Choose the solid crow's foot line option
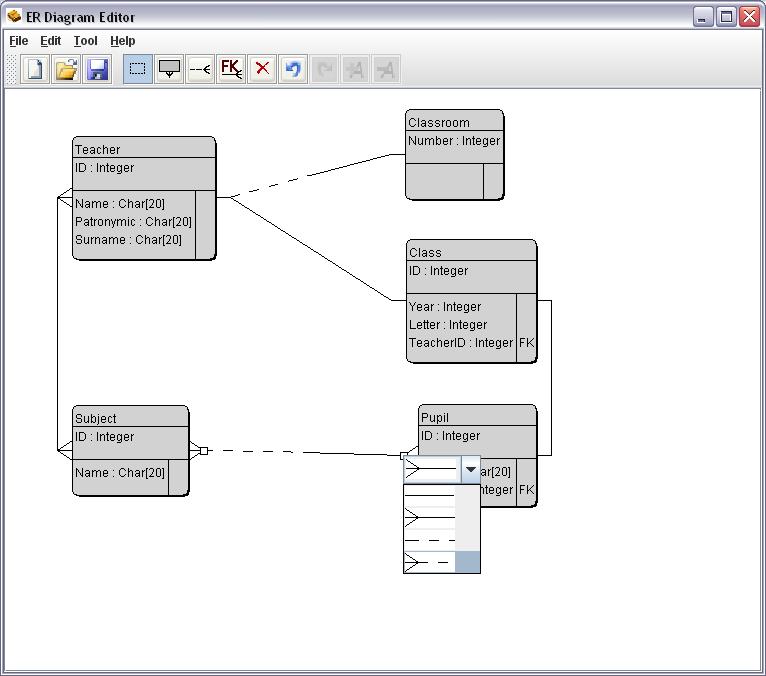This screenshot has width=766, height=676. tap(430, 517)
